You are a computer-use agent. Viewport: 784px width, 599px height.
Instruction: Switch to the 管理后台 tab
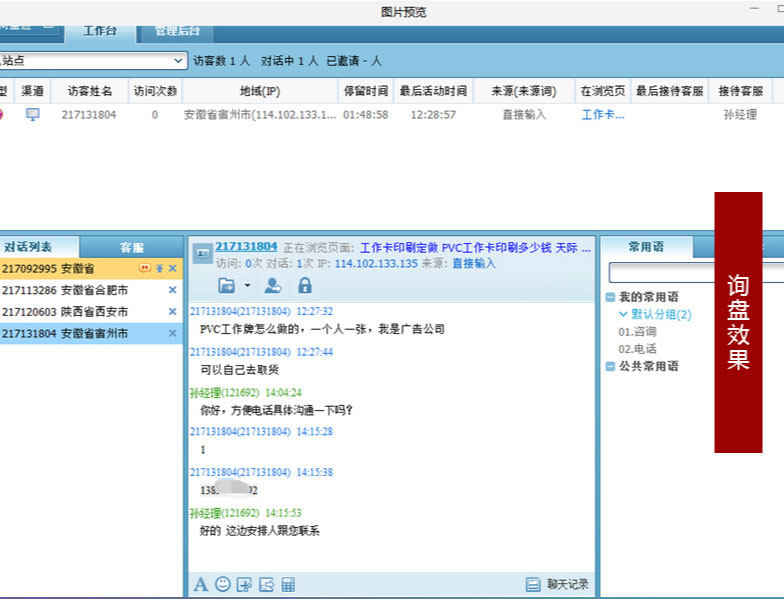[175, 30]
